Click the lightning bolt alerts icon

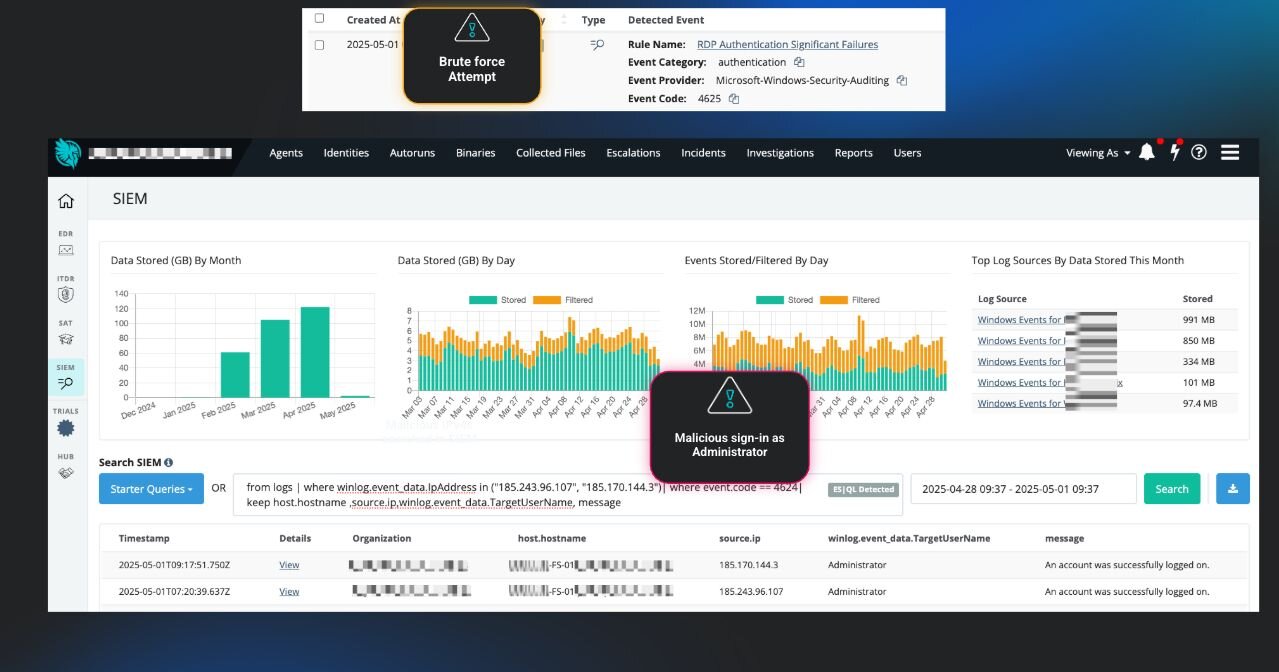click(1175, 153)
